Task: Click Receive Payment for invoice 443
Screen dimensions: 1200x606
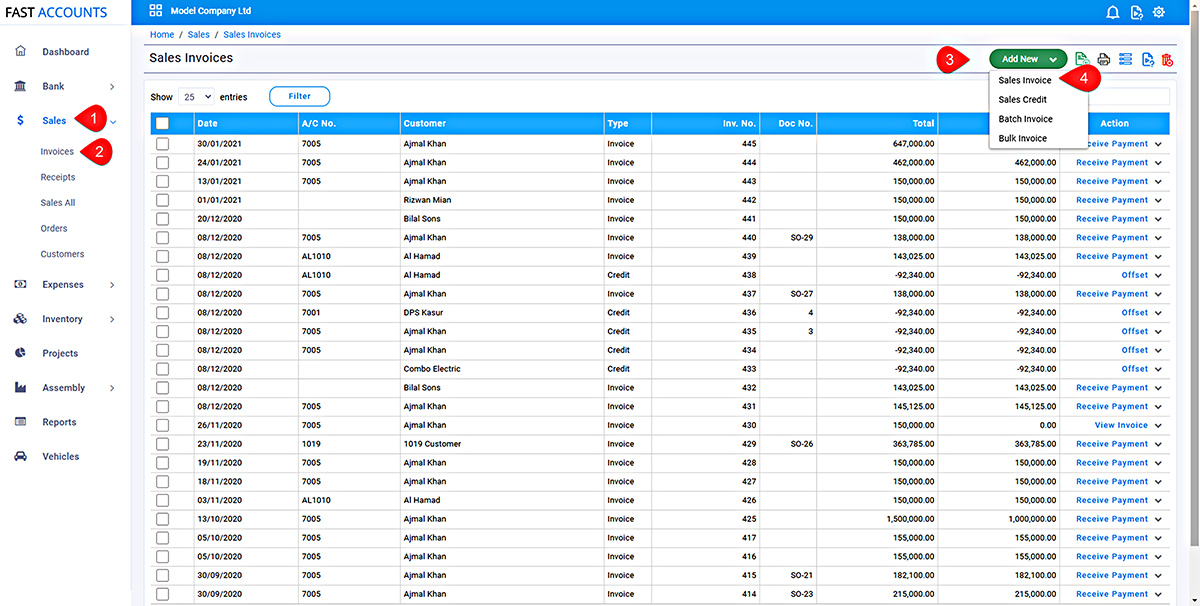Action: click(1112, 181)
